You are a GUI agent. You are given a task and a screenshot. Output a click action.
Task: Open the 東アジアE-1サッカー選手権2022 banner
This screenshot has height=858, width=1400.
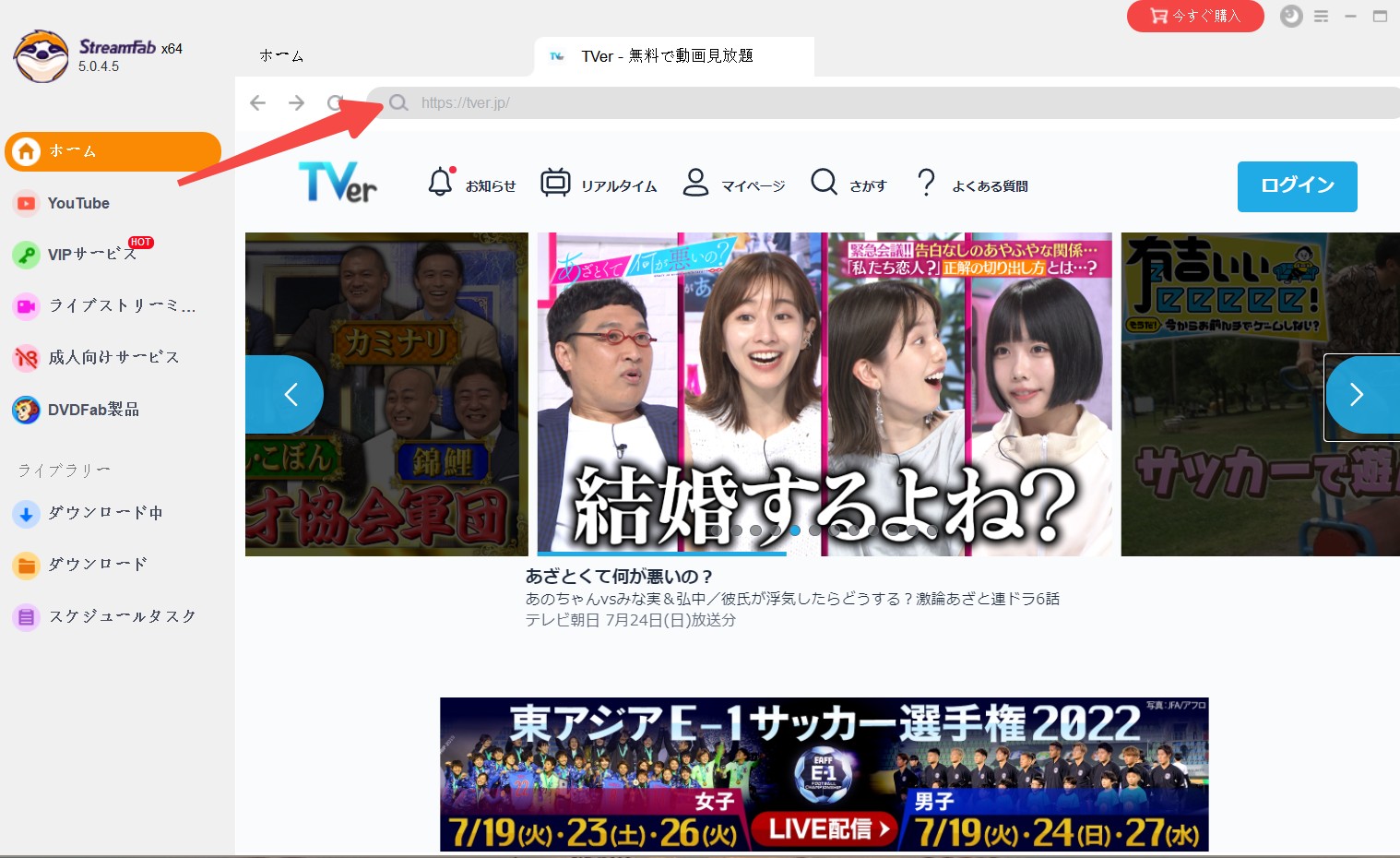pyautogui.click(x=825, y=774)
